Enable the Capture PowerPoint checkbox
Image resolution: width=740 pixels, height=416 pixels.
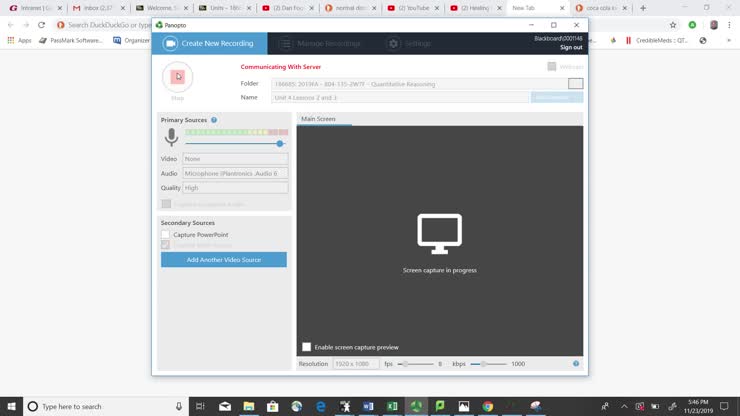pyautogui.click(x=166, y=235)
